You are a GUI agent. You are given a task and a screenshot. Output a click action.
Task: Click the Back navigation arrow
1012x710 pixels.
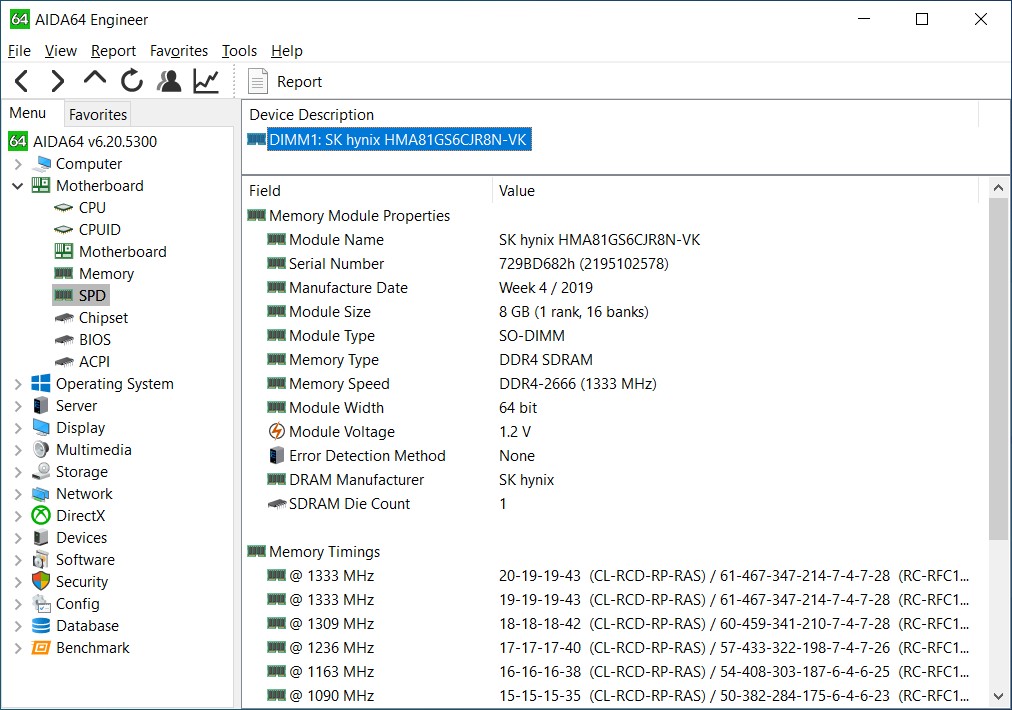point(22,82)
